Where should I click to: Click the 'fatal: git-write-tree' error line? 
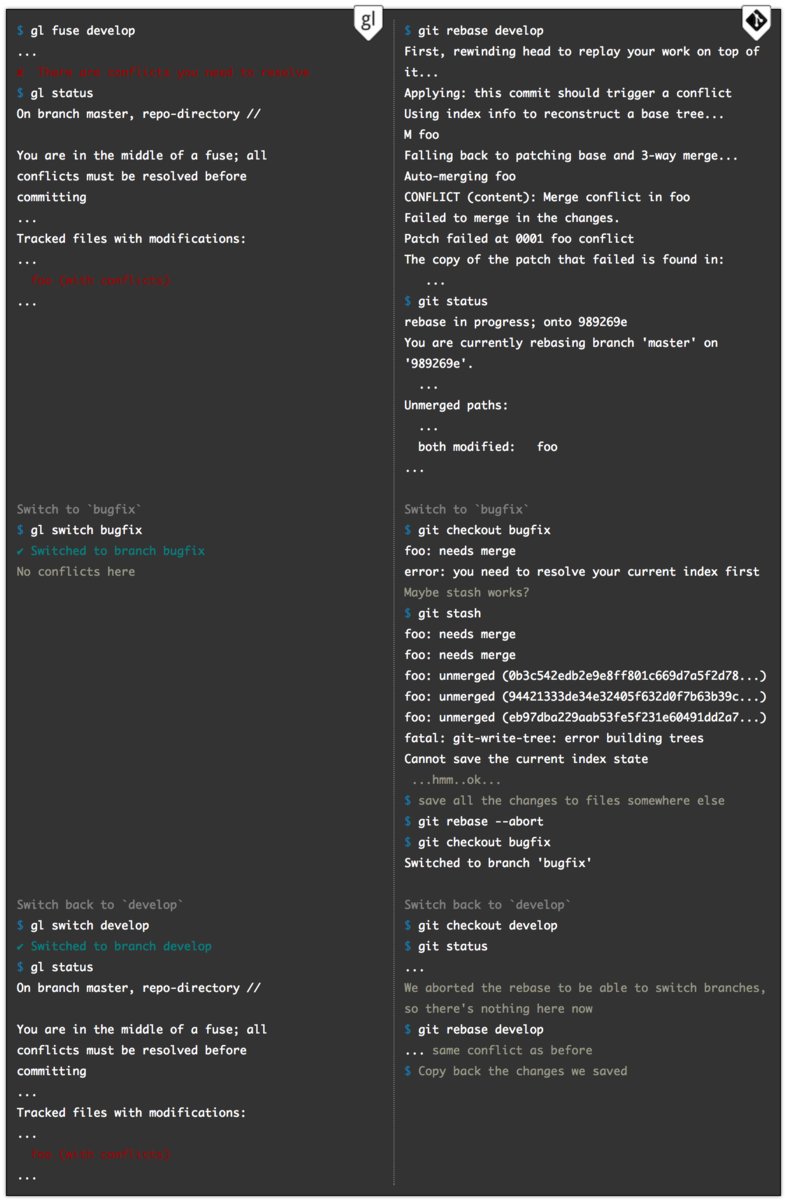[554, 738]
